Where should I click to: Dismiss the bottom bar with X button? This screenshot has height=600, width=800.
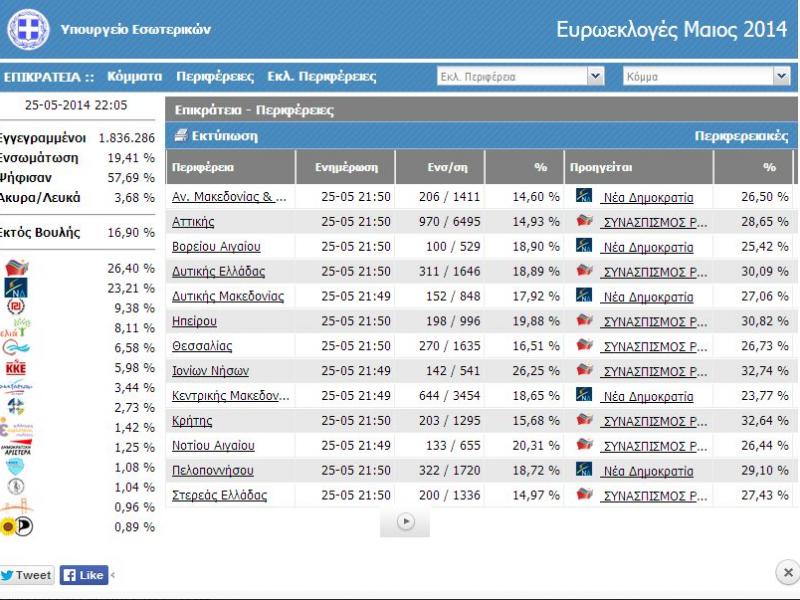tap(787, 572)
